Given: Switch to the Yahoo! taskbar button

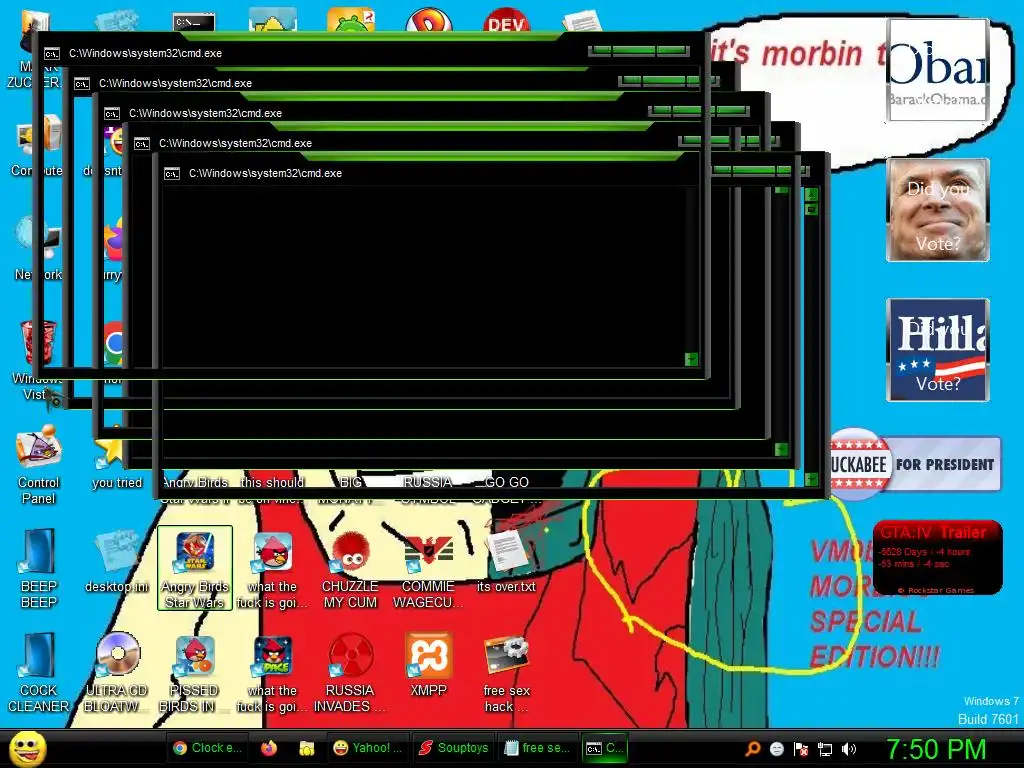Looking at the screenshot, I should pyautogui.click(x=367, y=748).
